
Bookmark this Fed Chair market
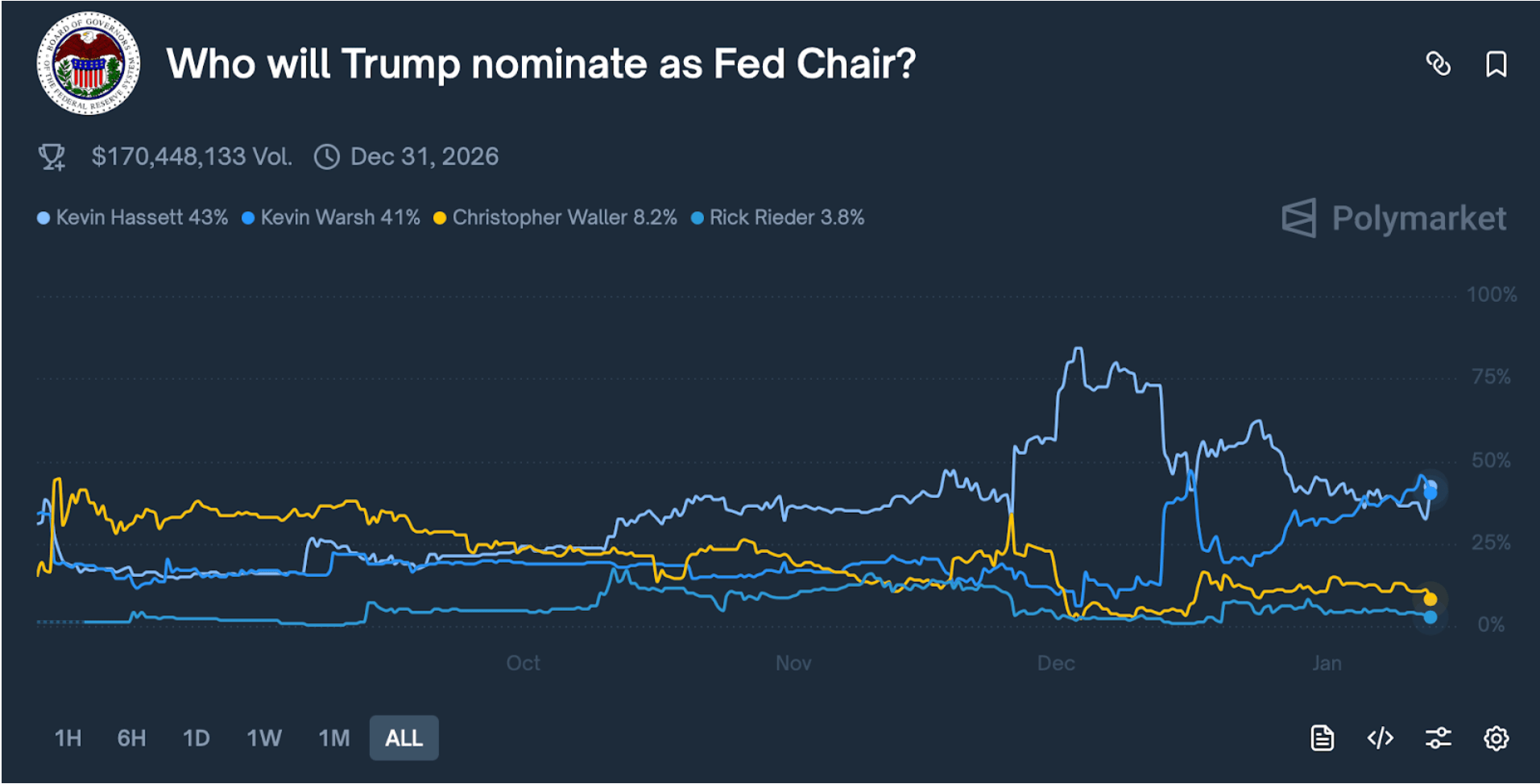(1496, 64)
